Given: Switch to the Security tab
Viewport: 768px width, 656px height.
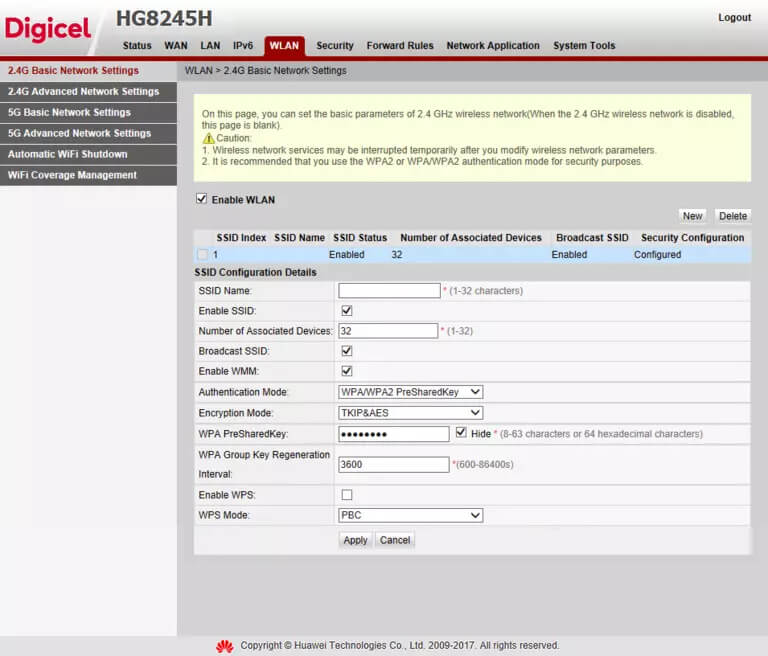Looking at the screenshot, I should pos(335,46).
